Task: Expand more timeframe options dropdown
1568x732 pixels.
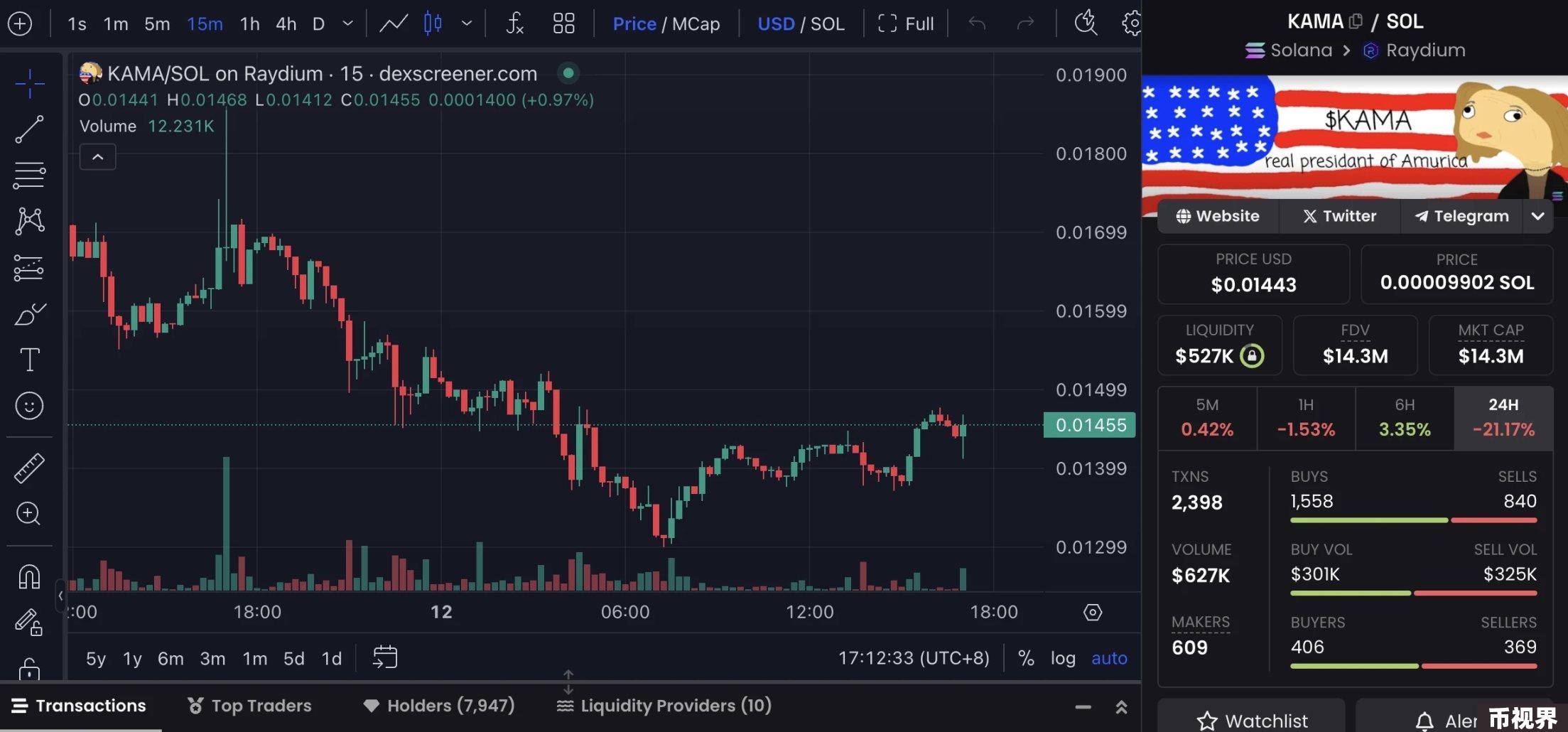Action: [347, 23]
